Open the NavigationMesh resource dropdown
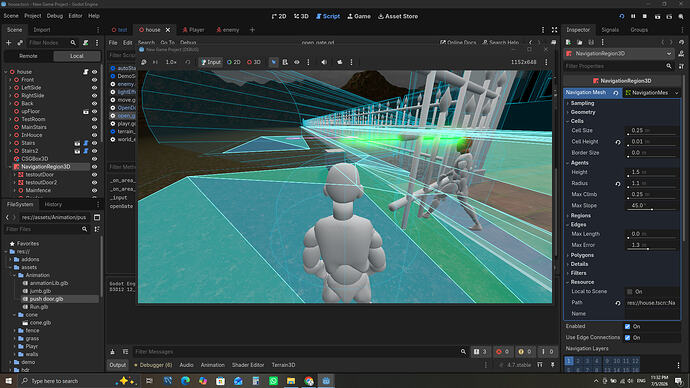 [x=676, y=93]
